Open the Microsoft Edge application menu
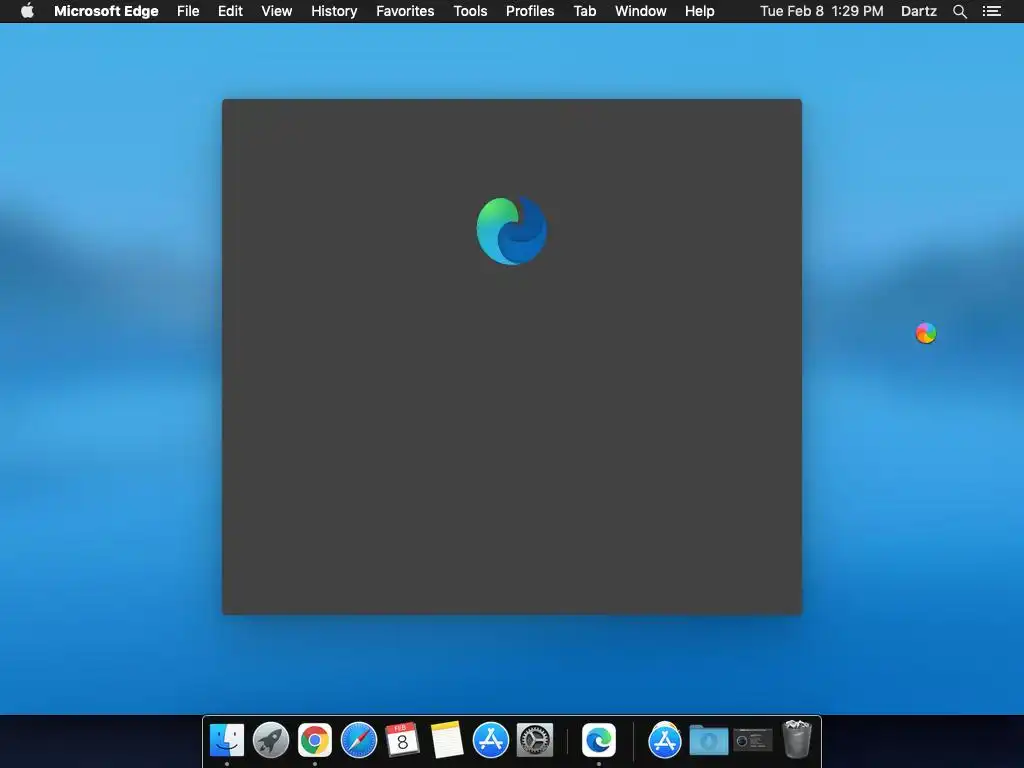 click(106, 11)
